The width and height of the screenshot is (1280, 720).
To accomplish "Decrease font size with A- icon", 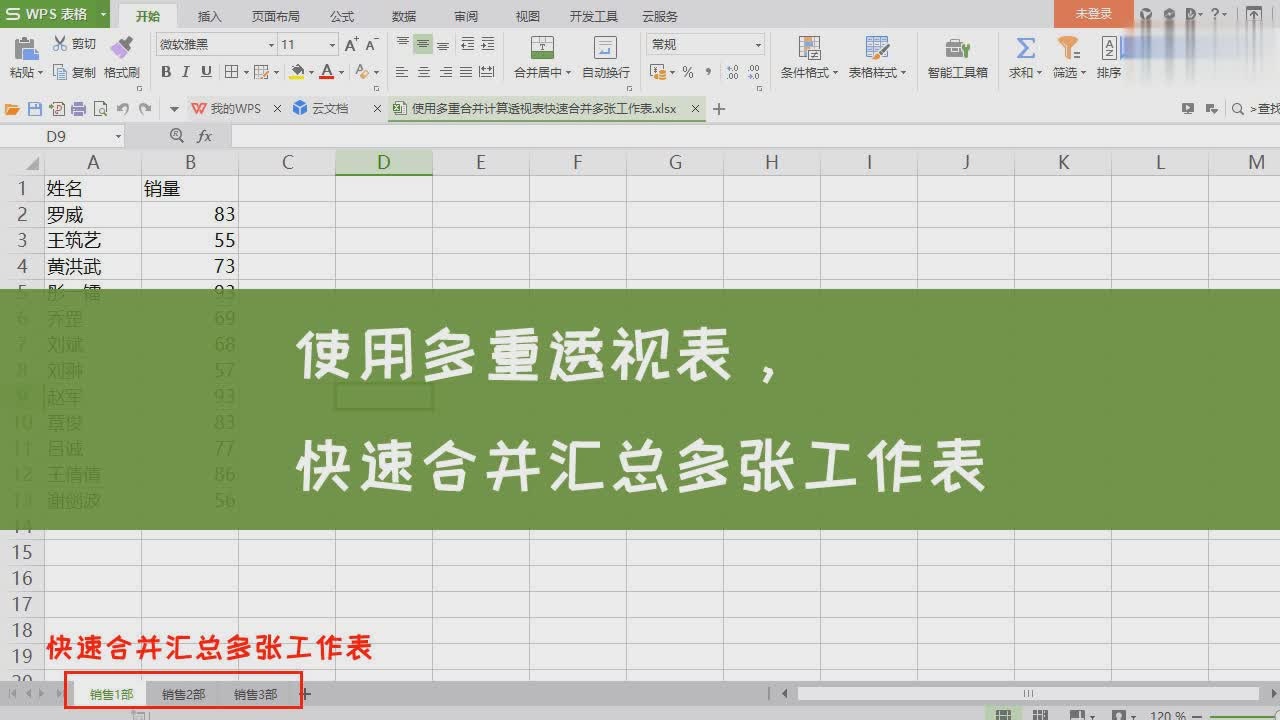I will point(371,45).
